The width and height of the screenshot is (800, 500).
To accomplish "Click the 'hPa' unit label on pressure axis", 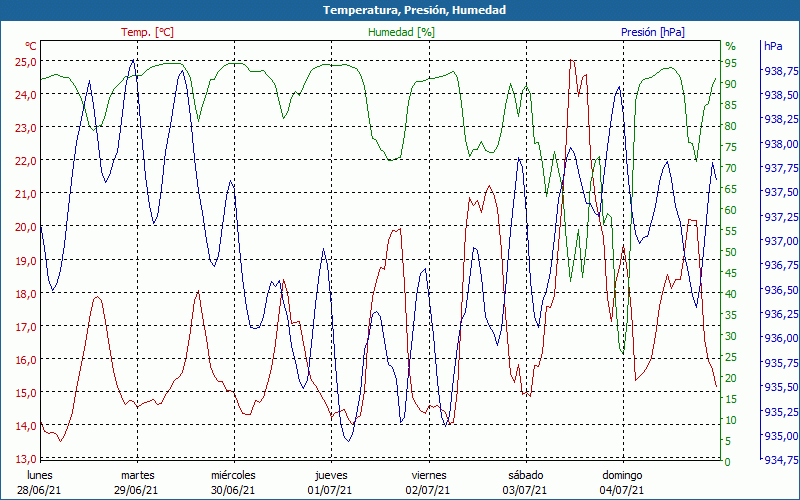I will (x=773, y=46).
